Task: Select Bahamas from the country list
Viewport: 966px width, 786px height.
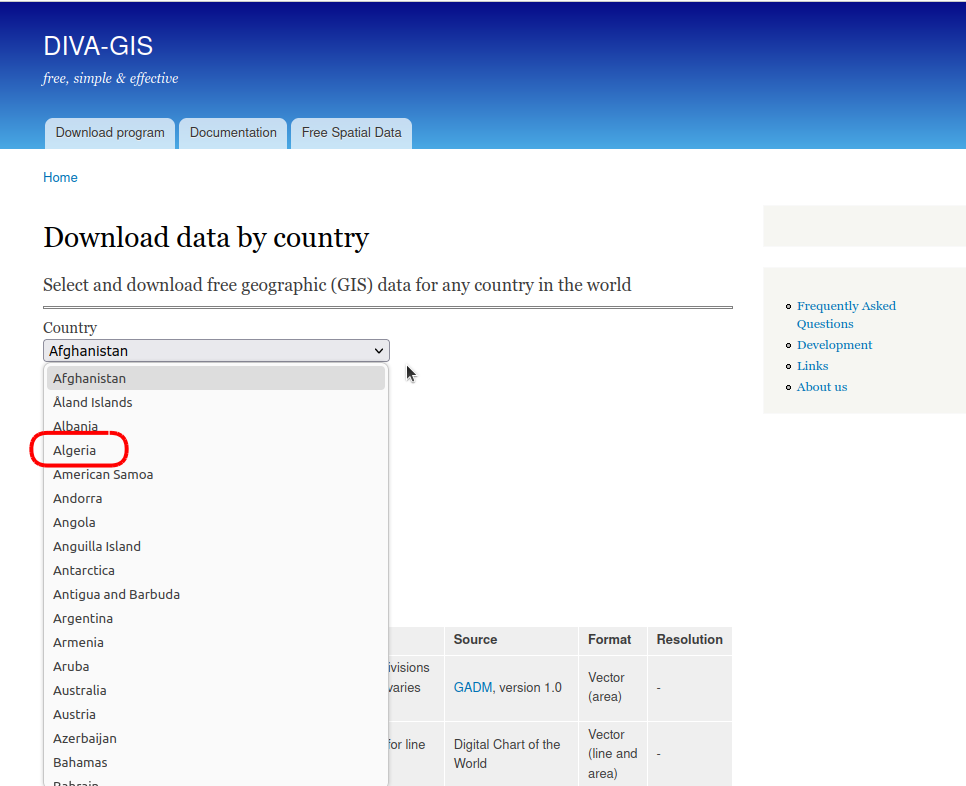Action: [216, 763]
